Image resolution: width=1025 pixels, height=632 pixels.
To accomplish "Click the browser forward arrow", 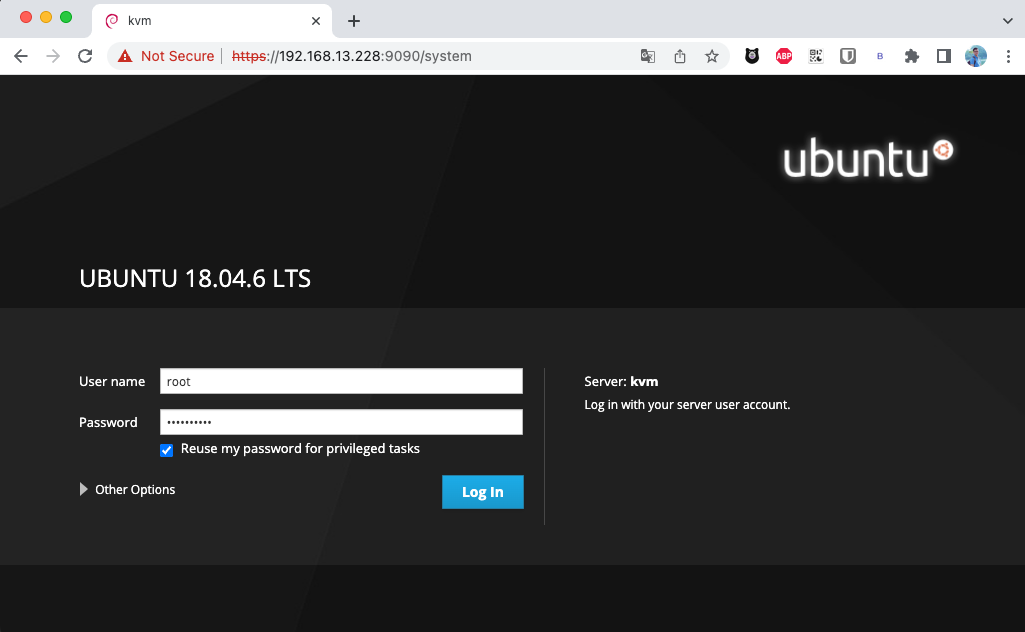I will coord(53,56).
